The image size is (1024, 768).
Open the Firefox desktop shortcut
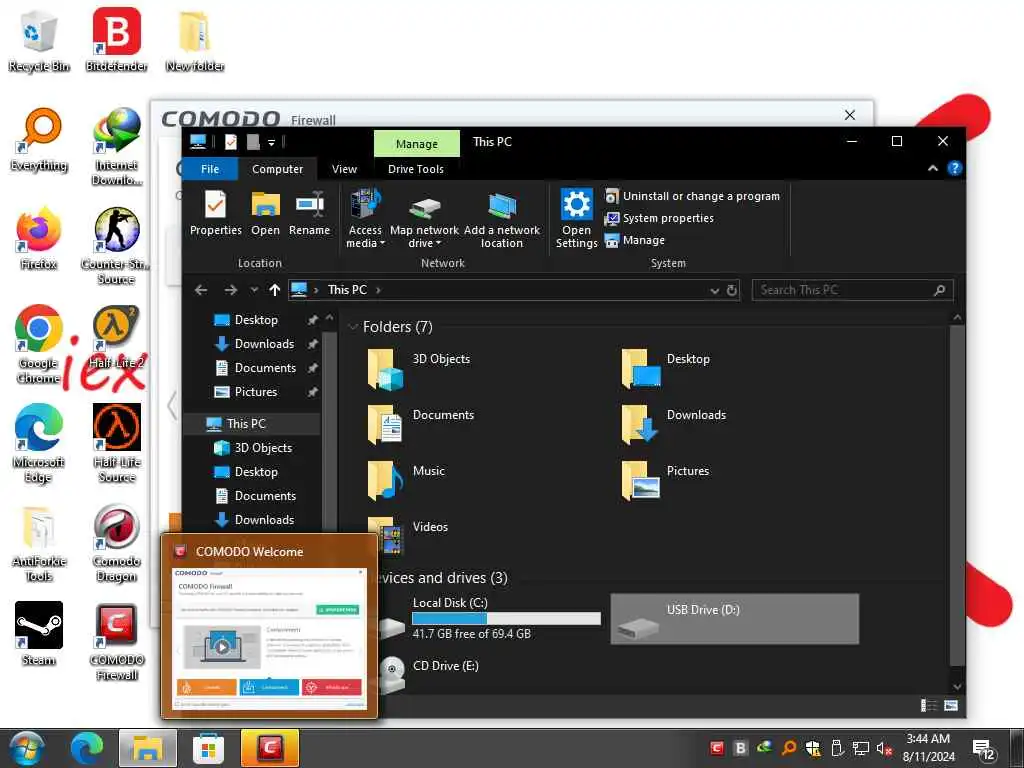point(39,238)
